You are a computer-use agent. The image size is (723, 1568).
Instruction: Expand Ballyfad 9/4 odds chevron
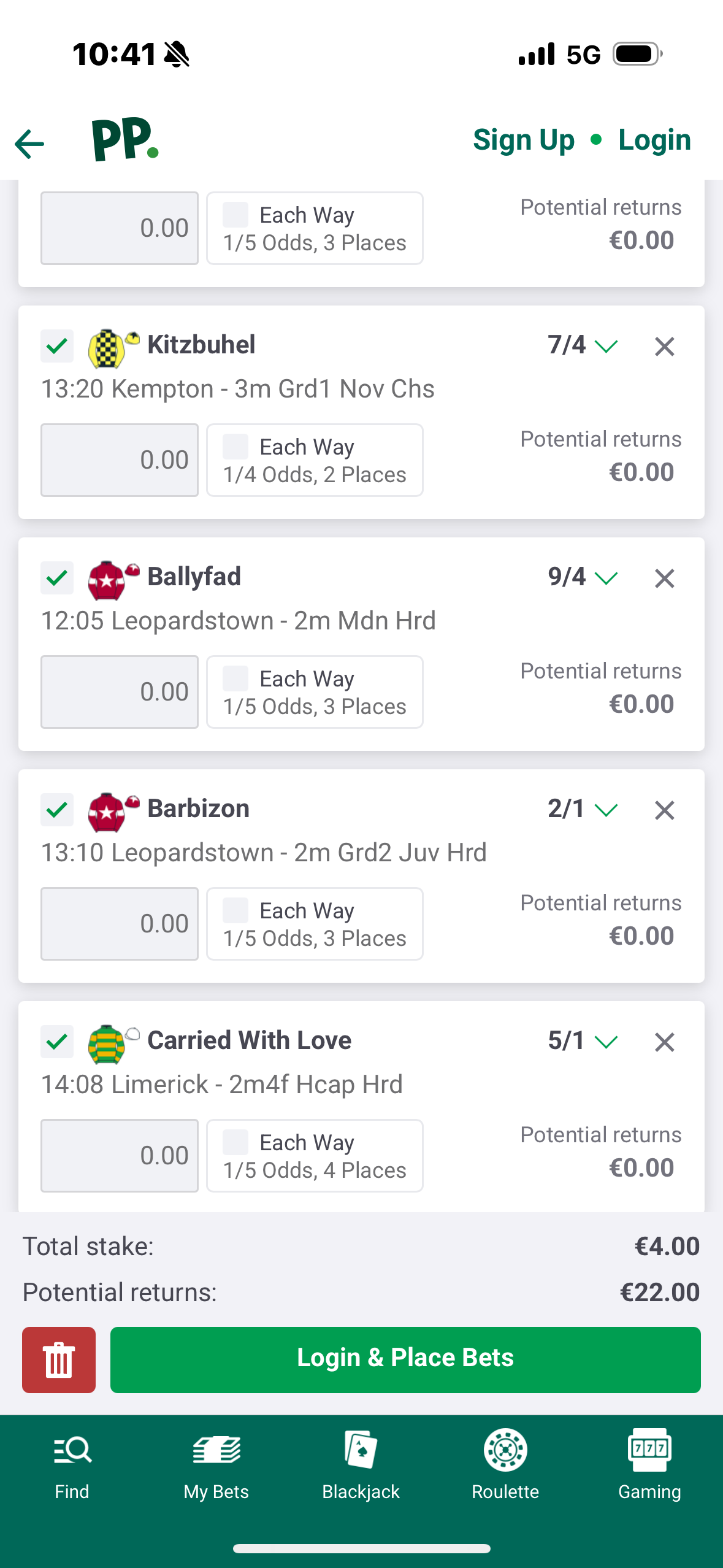coord(606,578)
